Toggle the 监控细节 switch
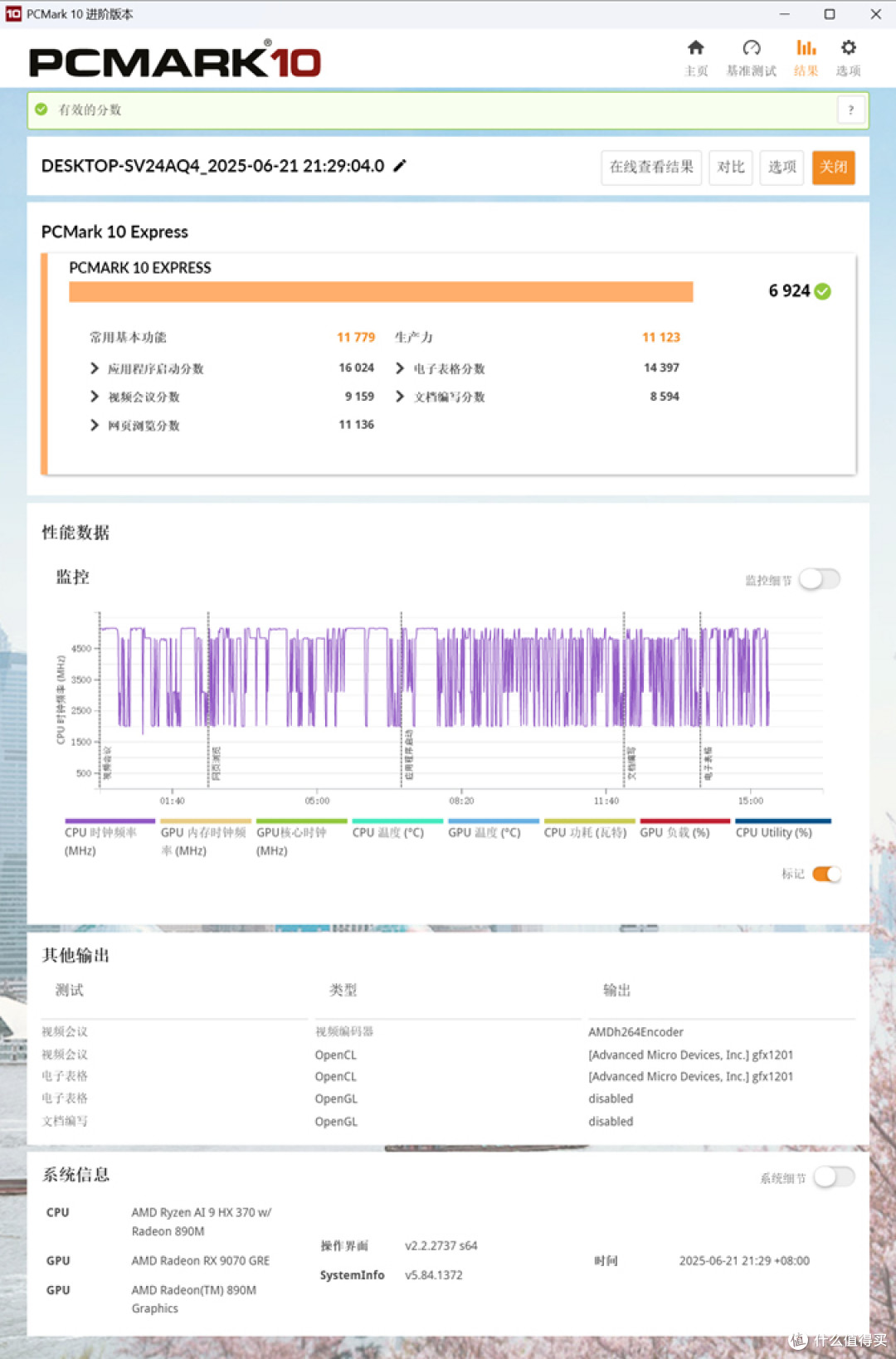This screenshot has height=1359, width=896. tap(820, 579)
